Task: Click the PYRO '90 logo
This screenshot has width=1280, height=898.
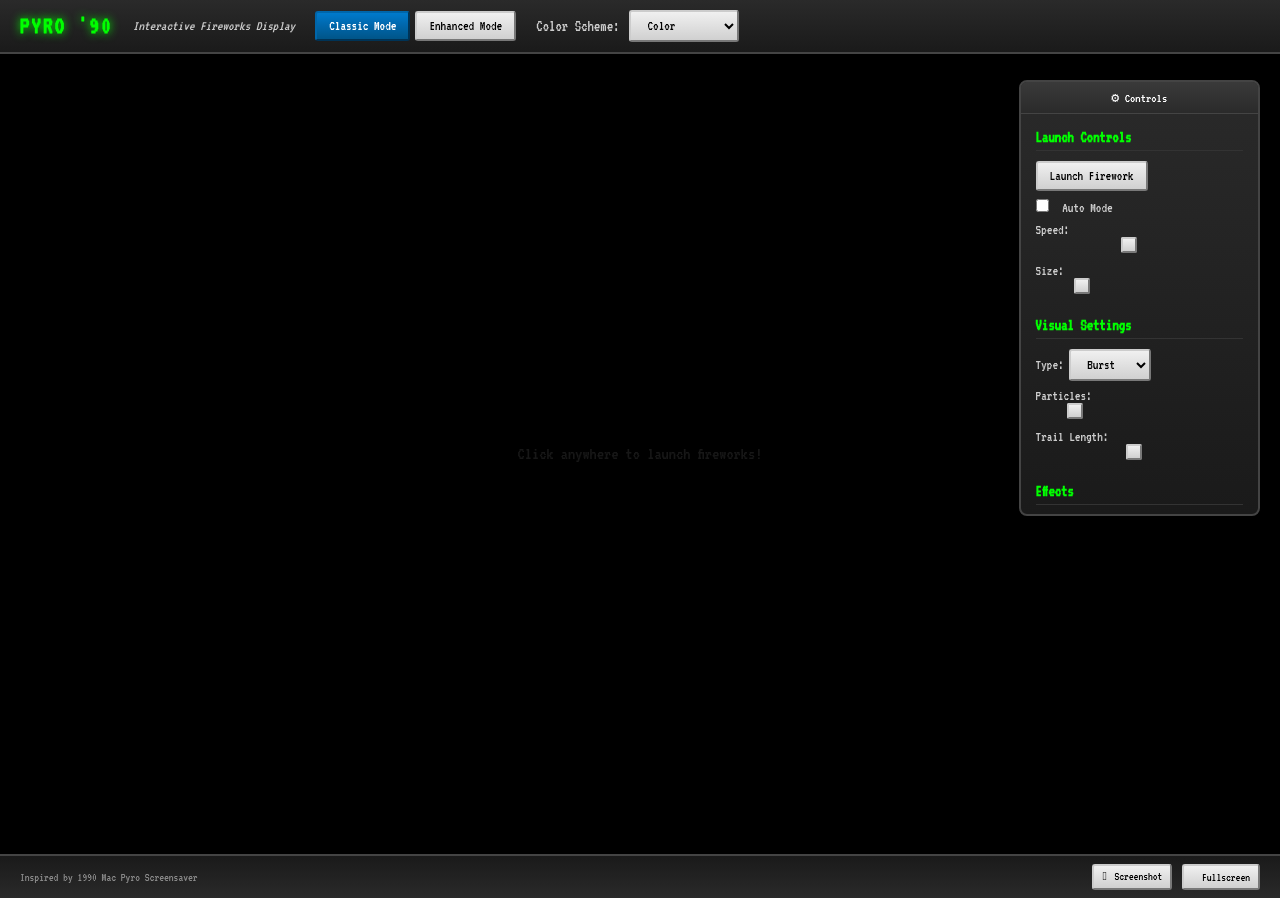Action: tap(66, 26)
